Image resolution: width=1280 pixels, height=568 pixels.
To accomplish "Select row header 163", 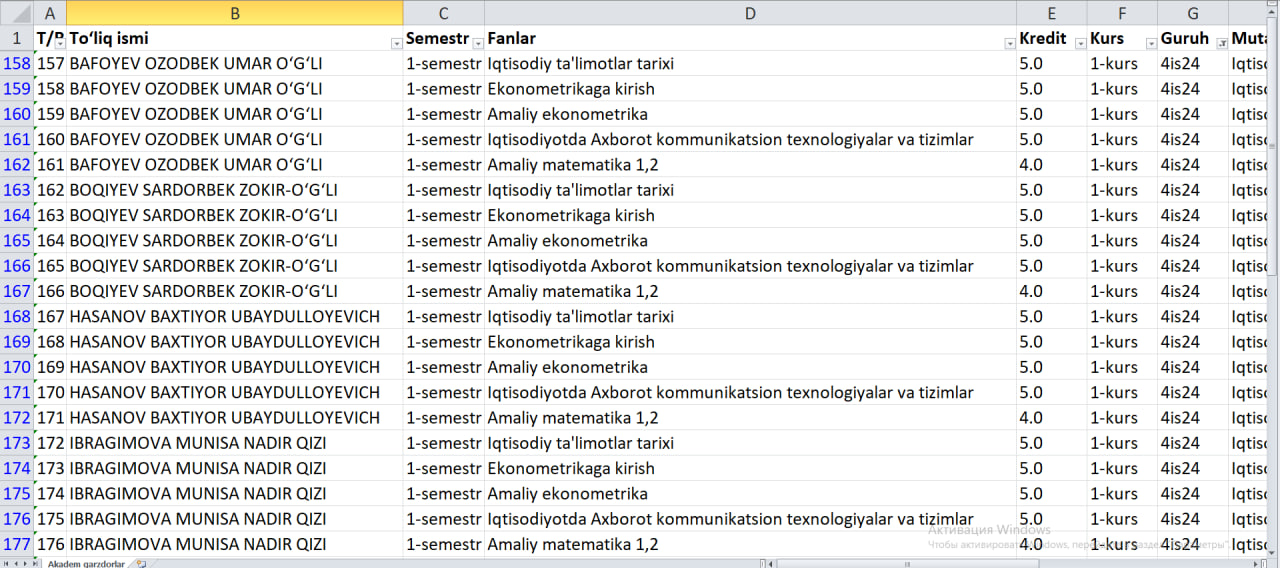I will 16,190.
